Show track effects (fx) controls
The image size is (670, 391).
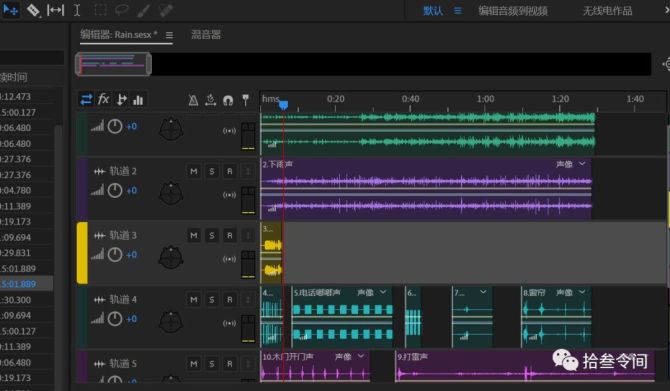tap(103, 100)
